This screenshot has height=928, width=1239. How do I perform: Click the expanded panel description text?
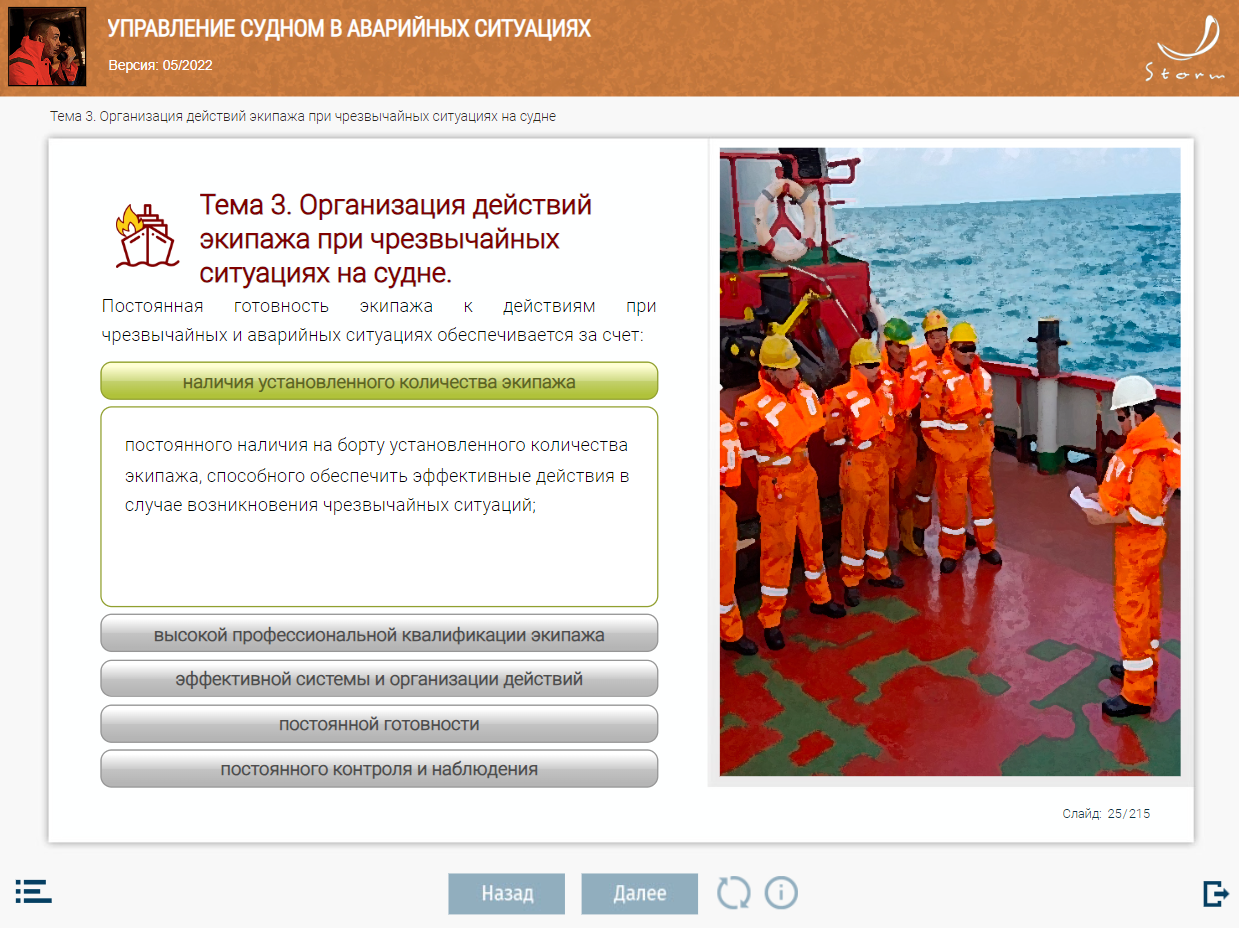tap(377, 475)
